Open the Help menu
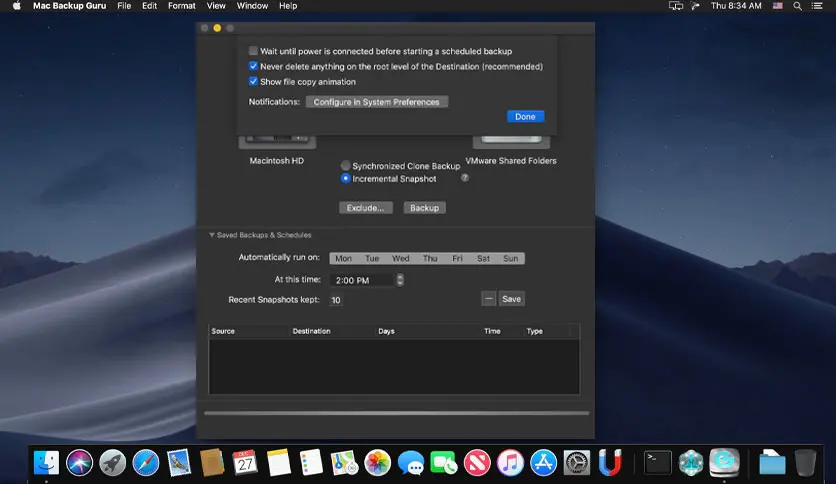The width and height of the screenshot is (836, 484). 288,6
